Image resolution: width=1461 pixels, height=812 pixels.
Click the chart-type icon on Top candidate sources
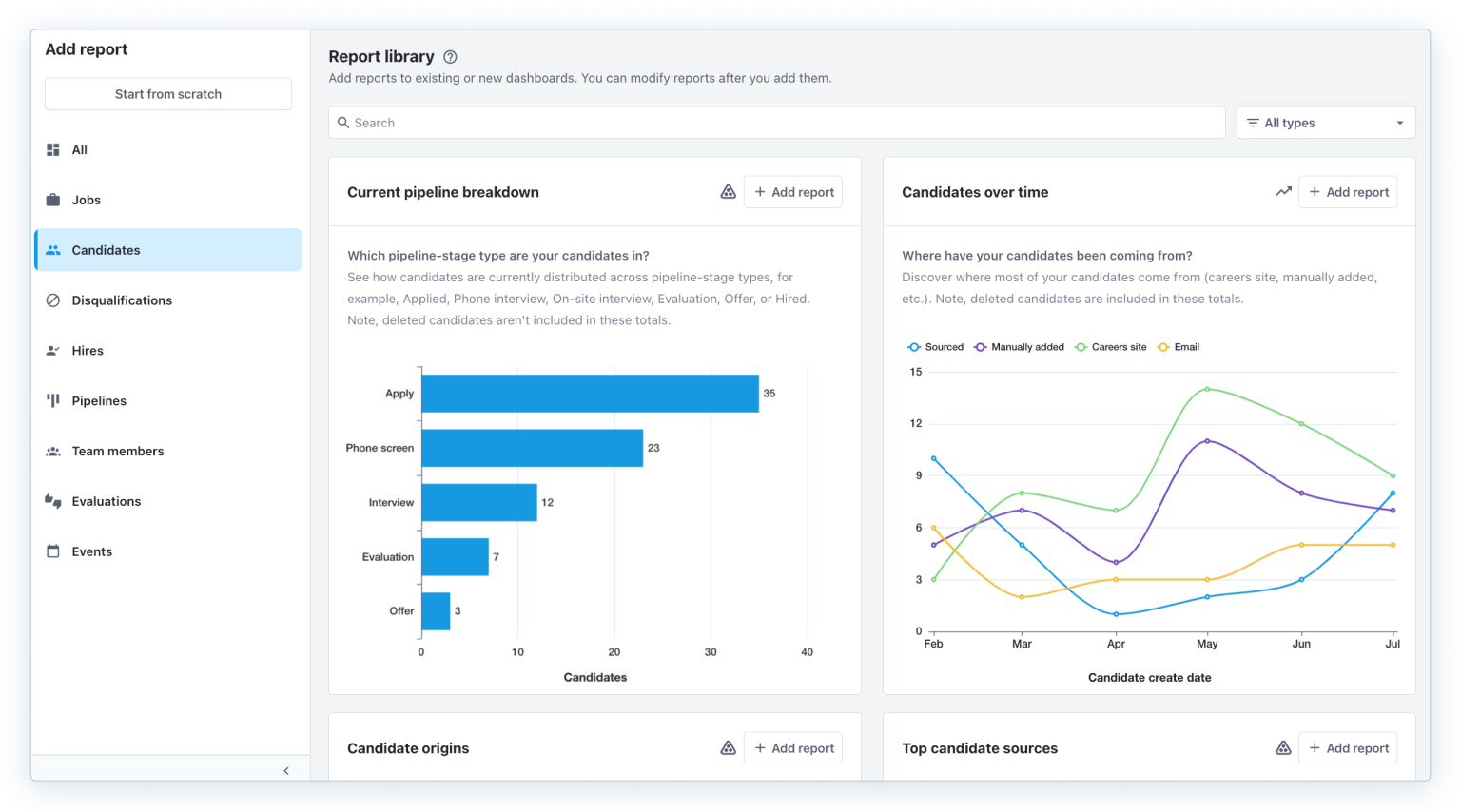pyautogui.click(x=1283, y=748)
